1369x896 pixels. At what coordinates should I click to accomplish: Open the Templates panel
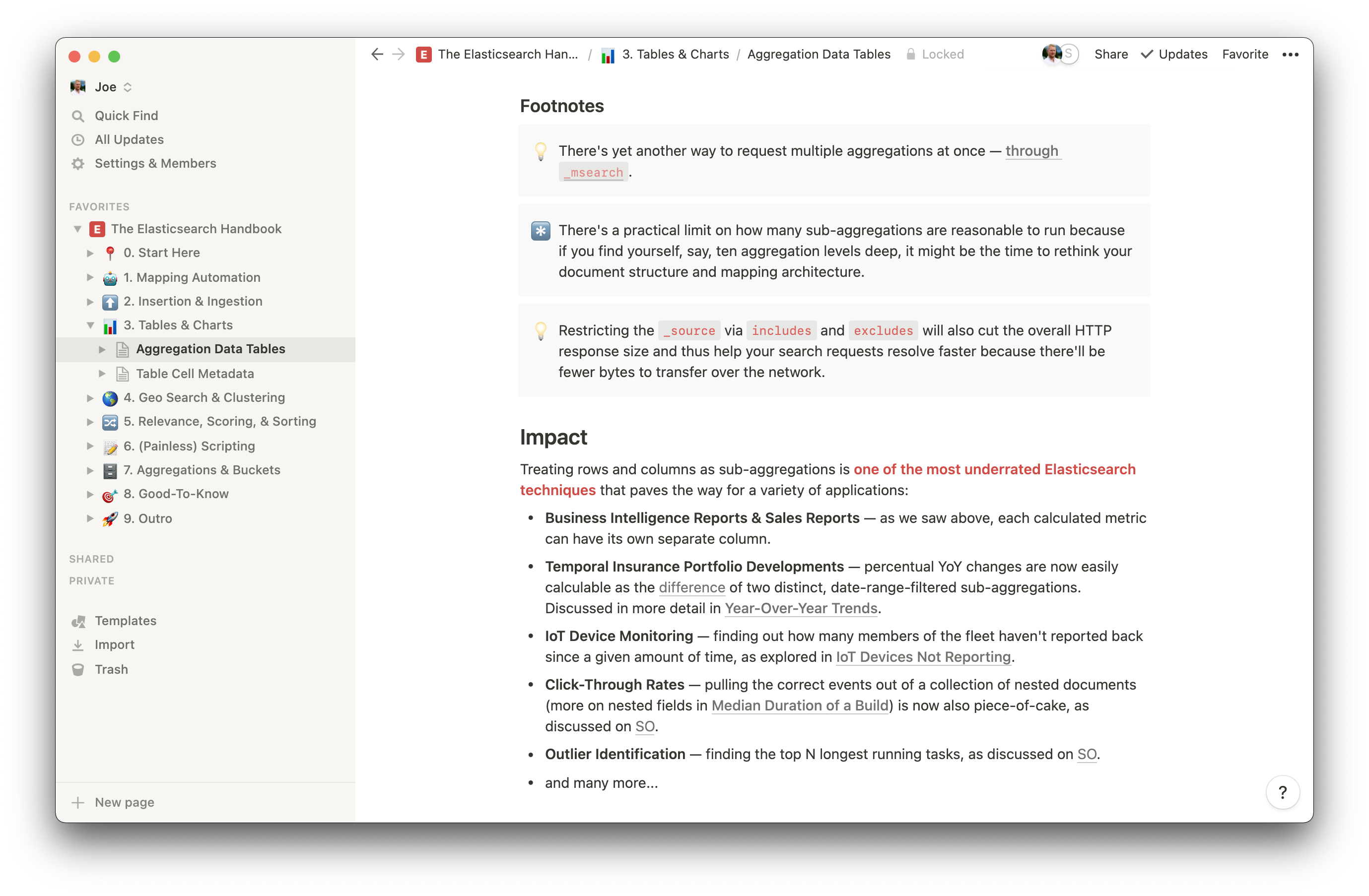[x=126, y=621]
